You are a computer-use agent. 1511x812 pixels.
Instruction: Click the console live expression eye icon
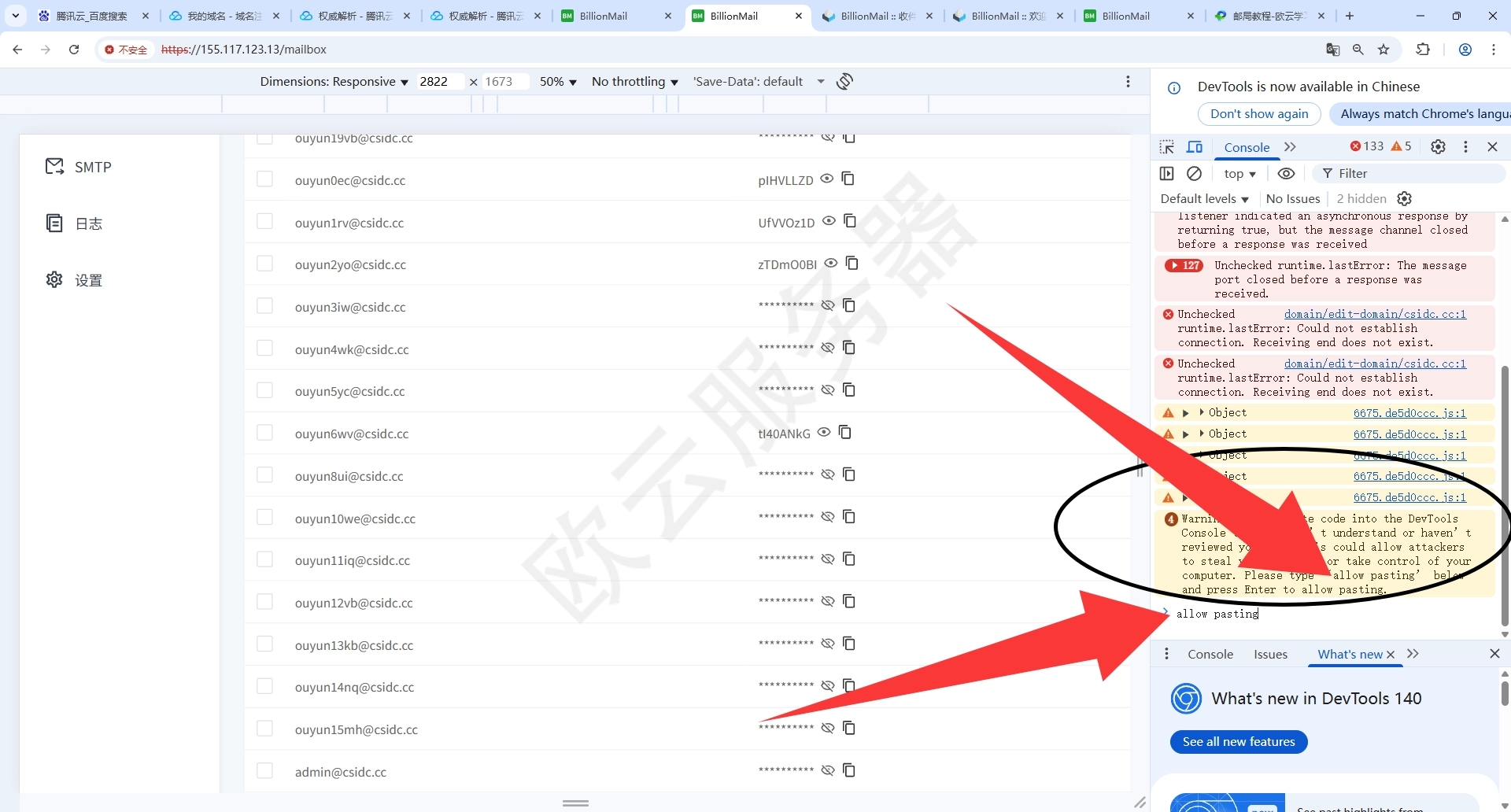1286,173
